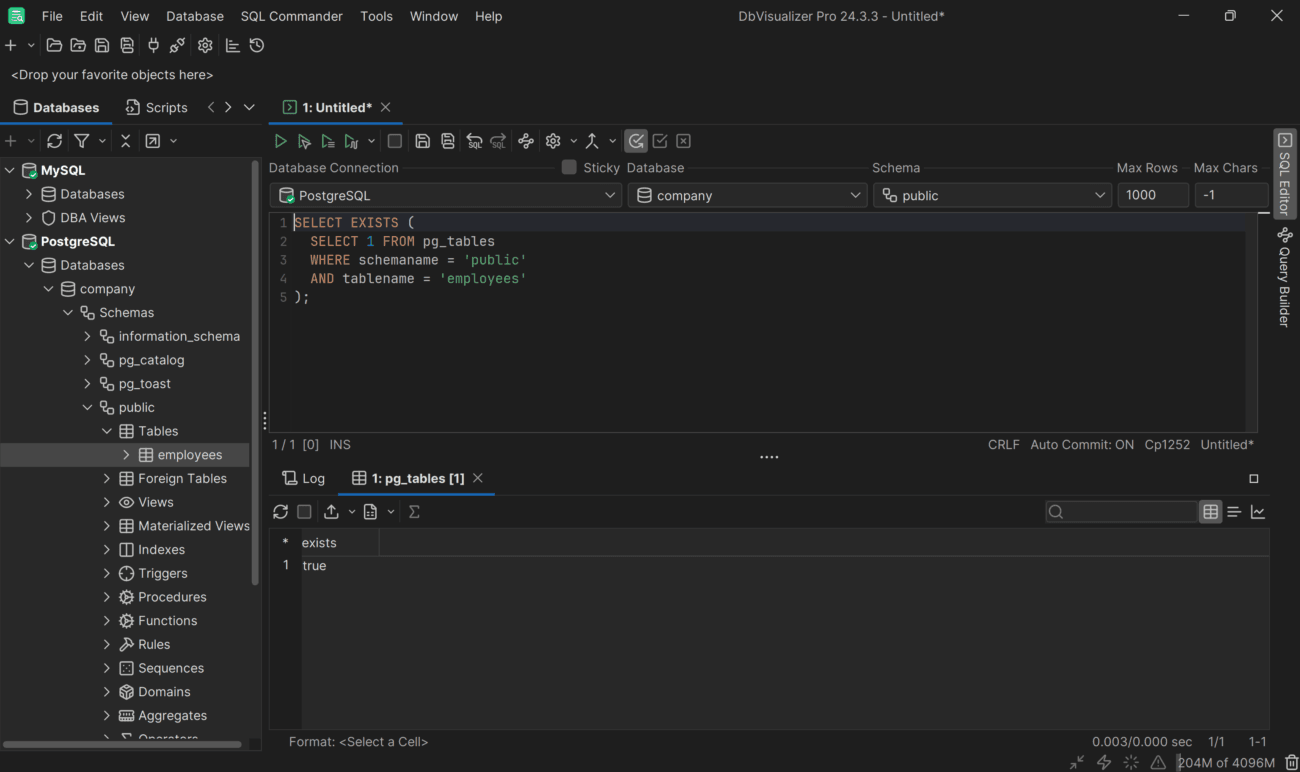Image resolution: width=1300 pixels, height=772 pixels.
Task: Switch results to chart view icon
Action: tap(1259, 511)
